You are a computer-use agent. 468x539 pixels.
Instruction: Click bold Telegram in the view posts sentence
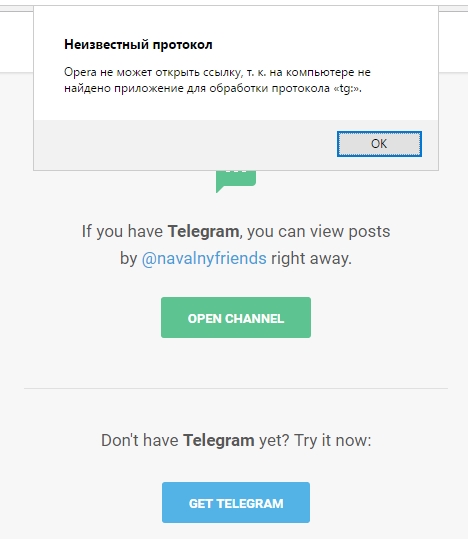203,231
